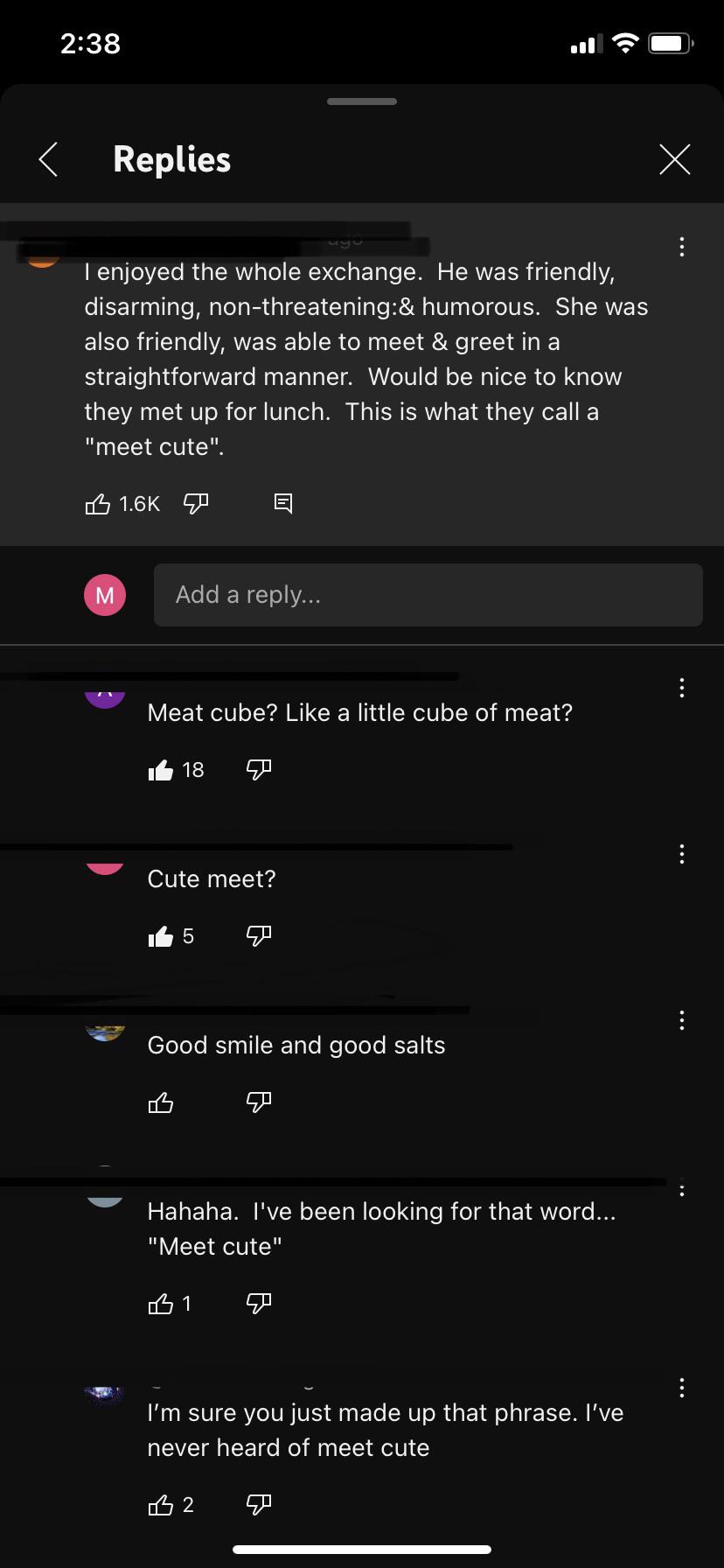Like the 'Meat cube?' reply
Viewport: 724px width, 1568px height.
click(x=162, y=769)
